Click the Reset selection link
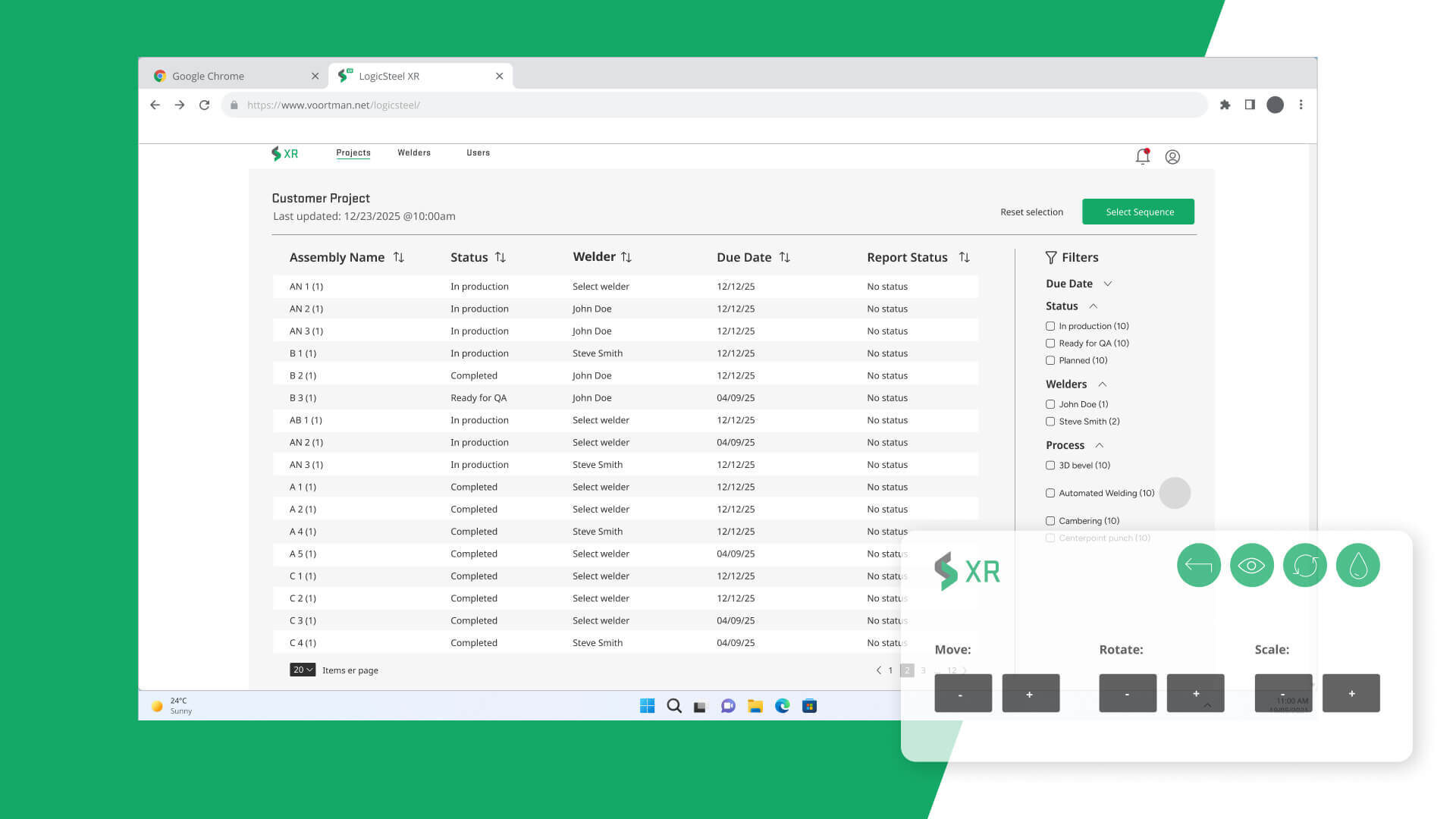 pyautogui.click(x=1031, y=212)
